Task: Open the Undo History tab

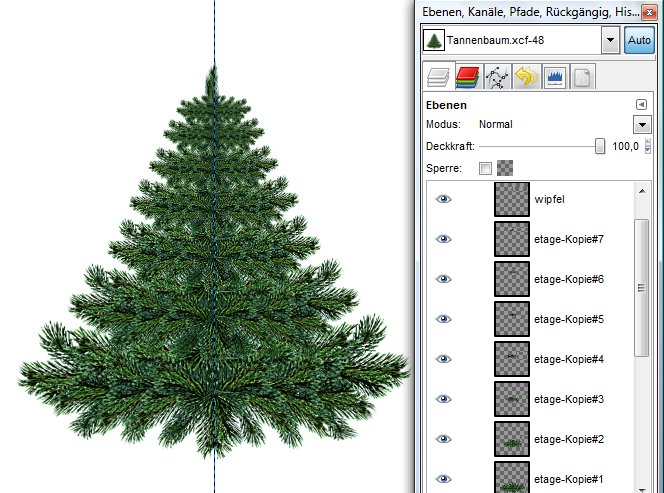Action: pyautogui.click(x=526, y=77)
